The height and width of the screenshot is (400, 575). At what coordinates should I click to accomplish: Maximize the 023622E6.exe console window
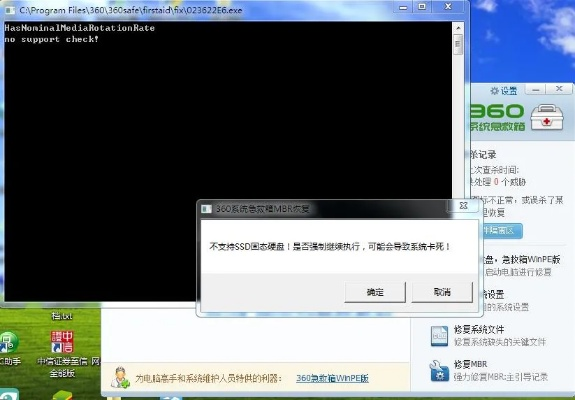point(422,7)
